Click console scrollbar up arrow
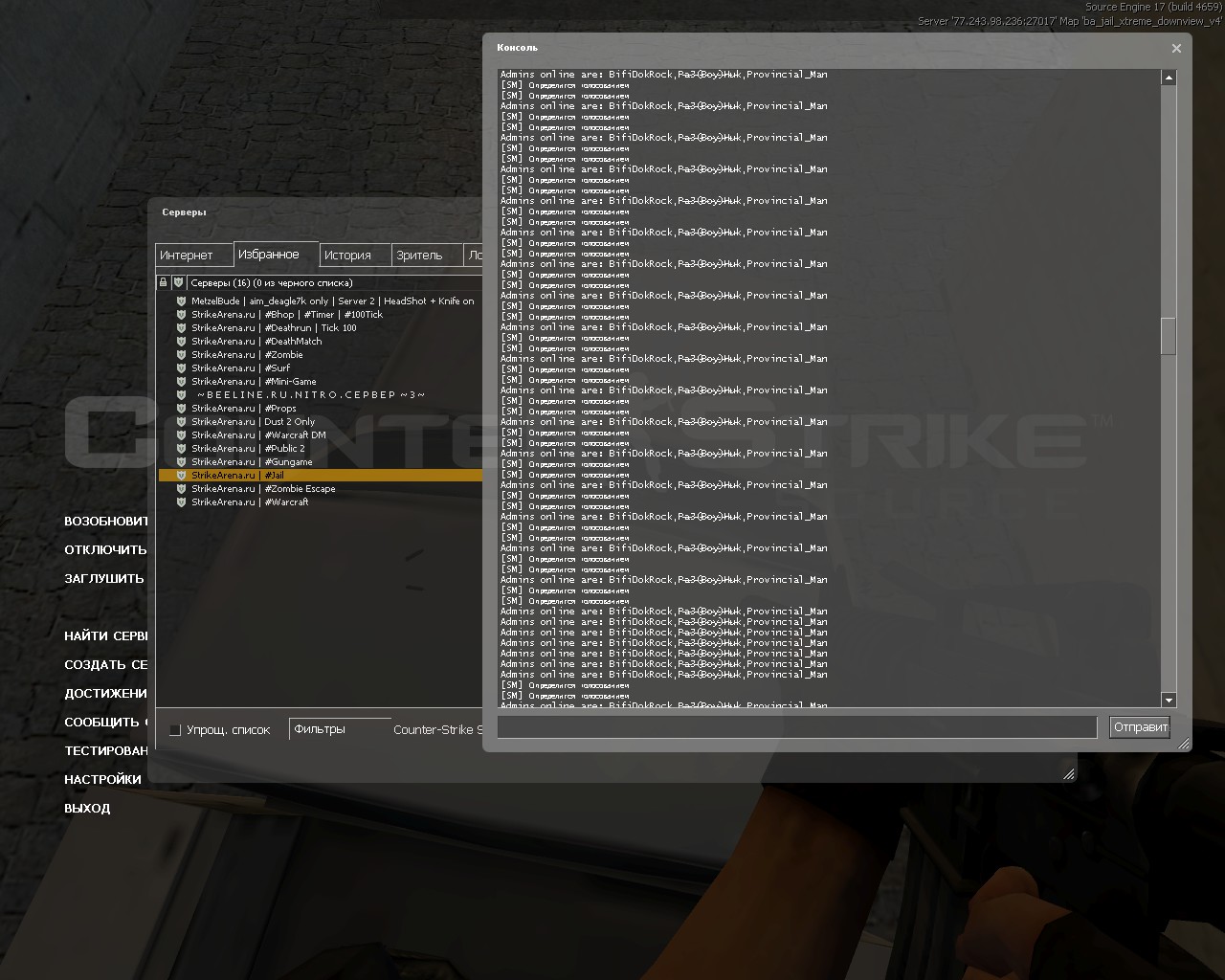 tap(1169, 78)
